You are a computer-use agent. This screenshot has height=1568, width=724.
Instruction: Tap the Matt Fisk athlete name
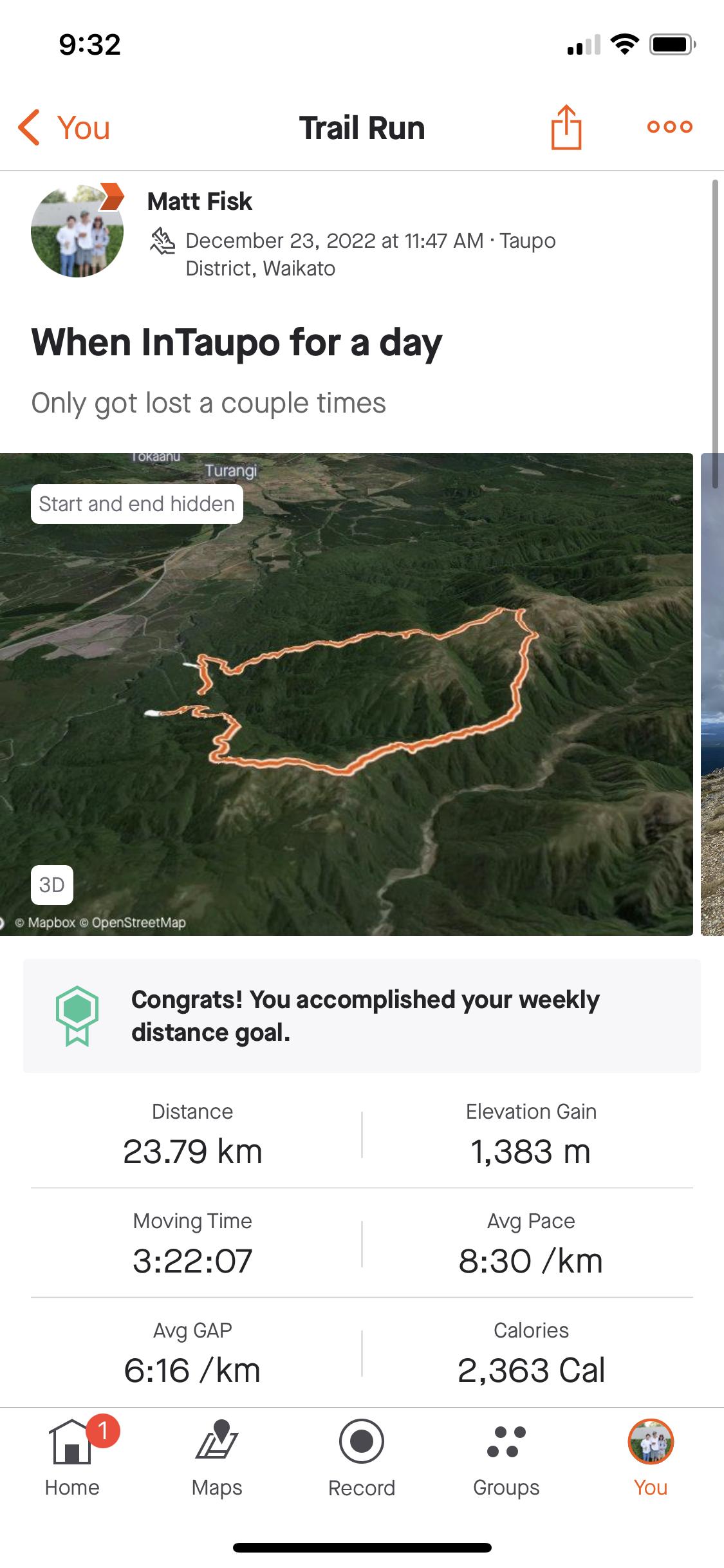point(200,201)
